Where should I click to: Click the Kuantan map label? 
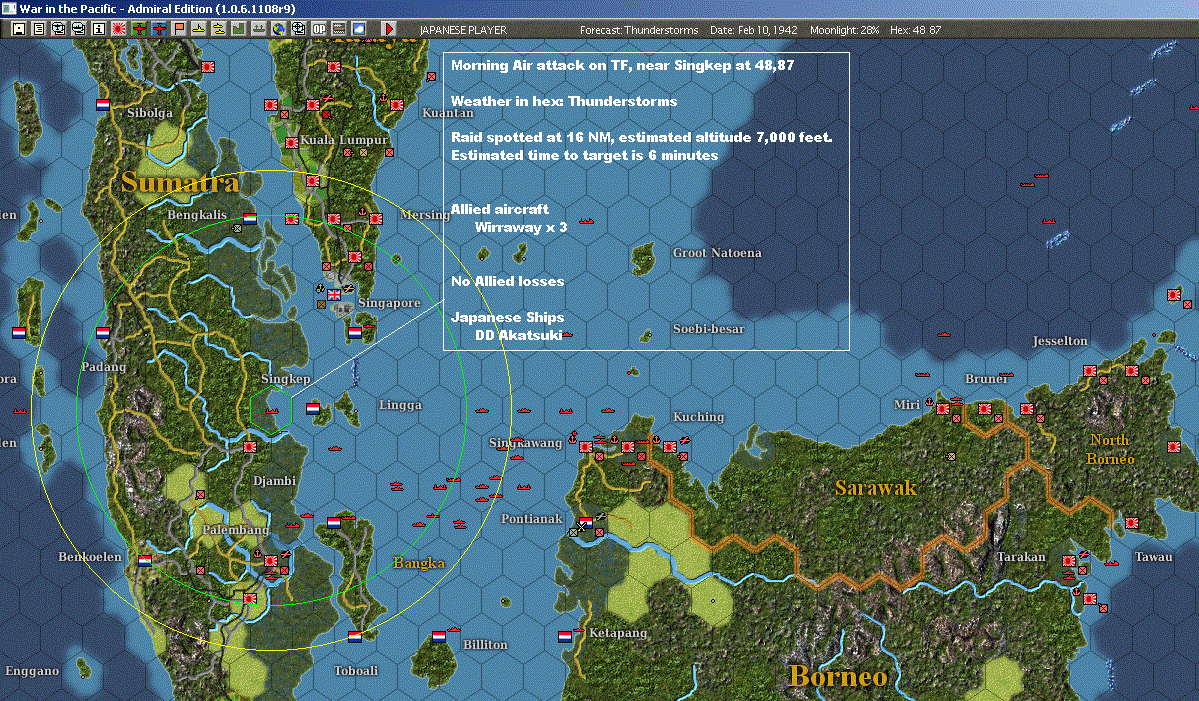(447, 112)
